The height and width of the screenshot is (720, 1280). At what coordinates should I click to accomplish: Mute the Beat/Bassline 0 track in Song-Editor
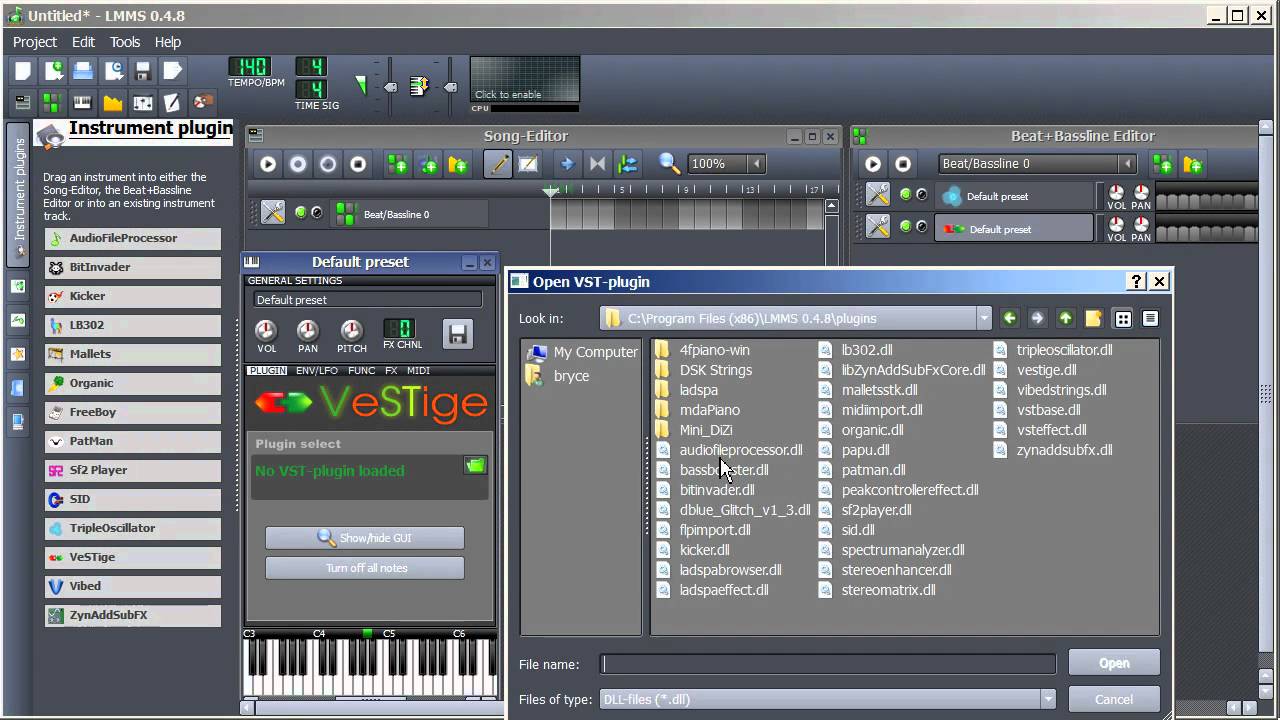click(x=300, y=213)
